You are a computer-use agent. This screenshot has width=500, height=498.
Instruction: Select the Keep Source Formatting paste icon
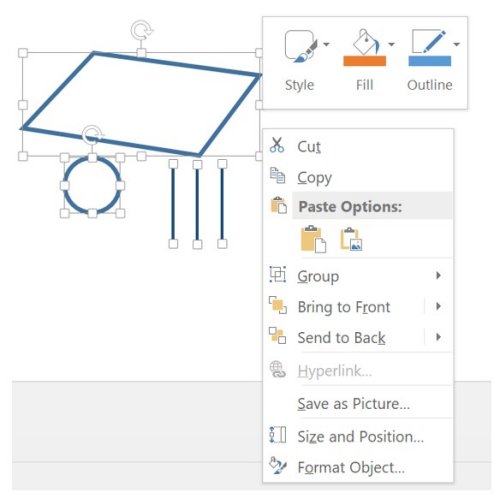coord(313,239)
